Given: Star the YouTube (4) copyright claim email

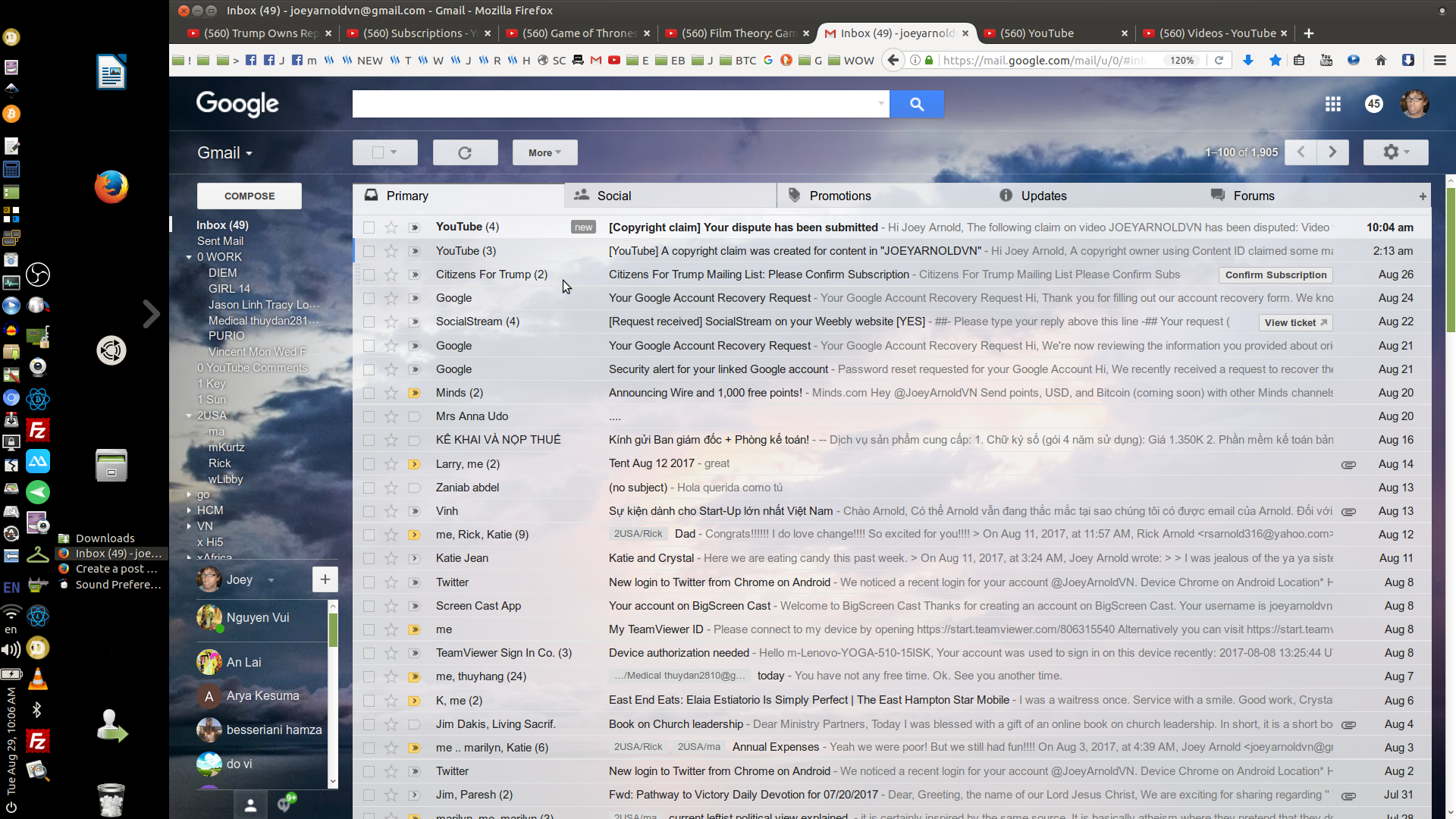Looking at the screenshot, I should (391, 227).
